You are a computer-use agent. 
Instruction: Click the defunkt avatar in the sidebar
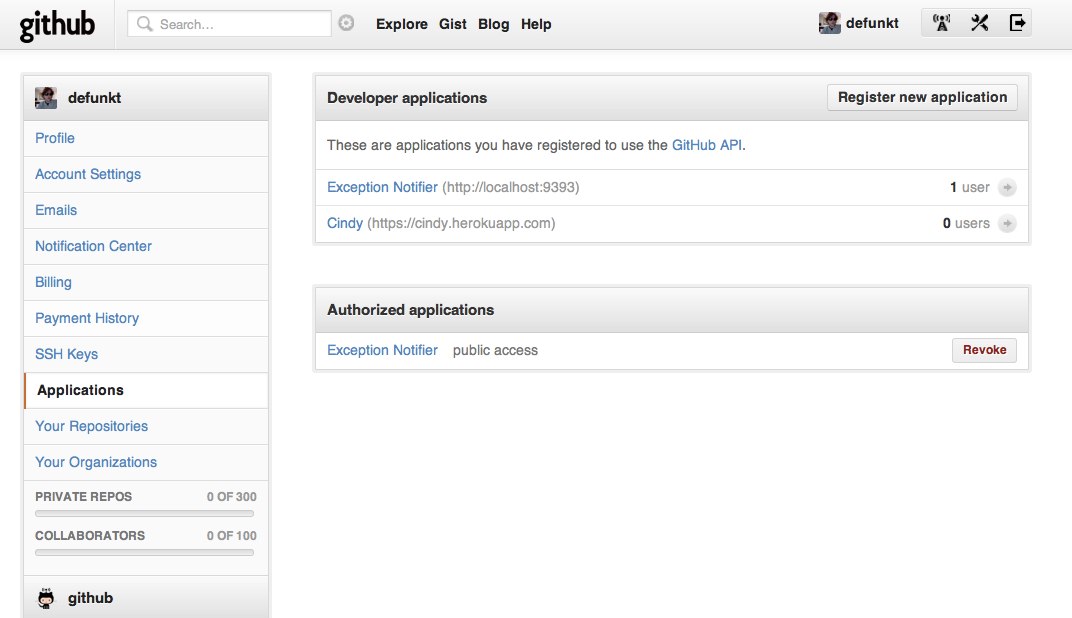tap(45, 97)
